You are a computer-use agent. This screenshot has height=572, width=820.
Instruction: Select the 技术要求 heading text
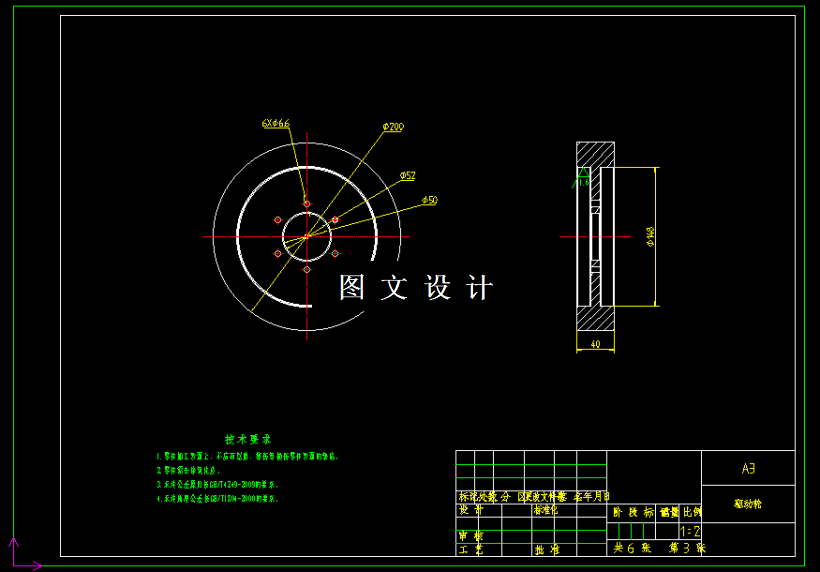[248, 439]
